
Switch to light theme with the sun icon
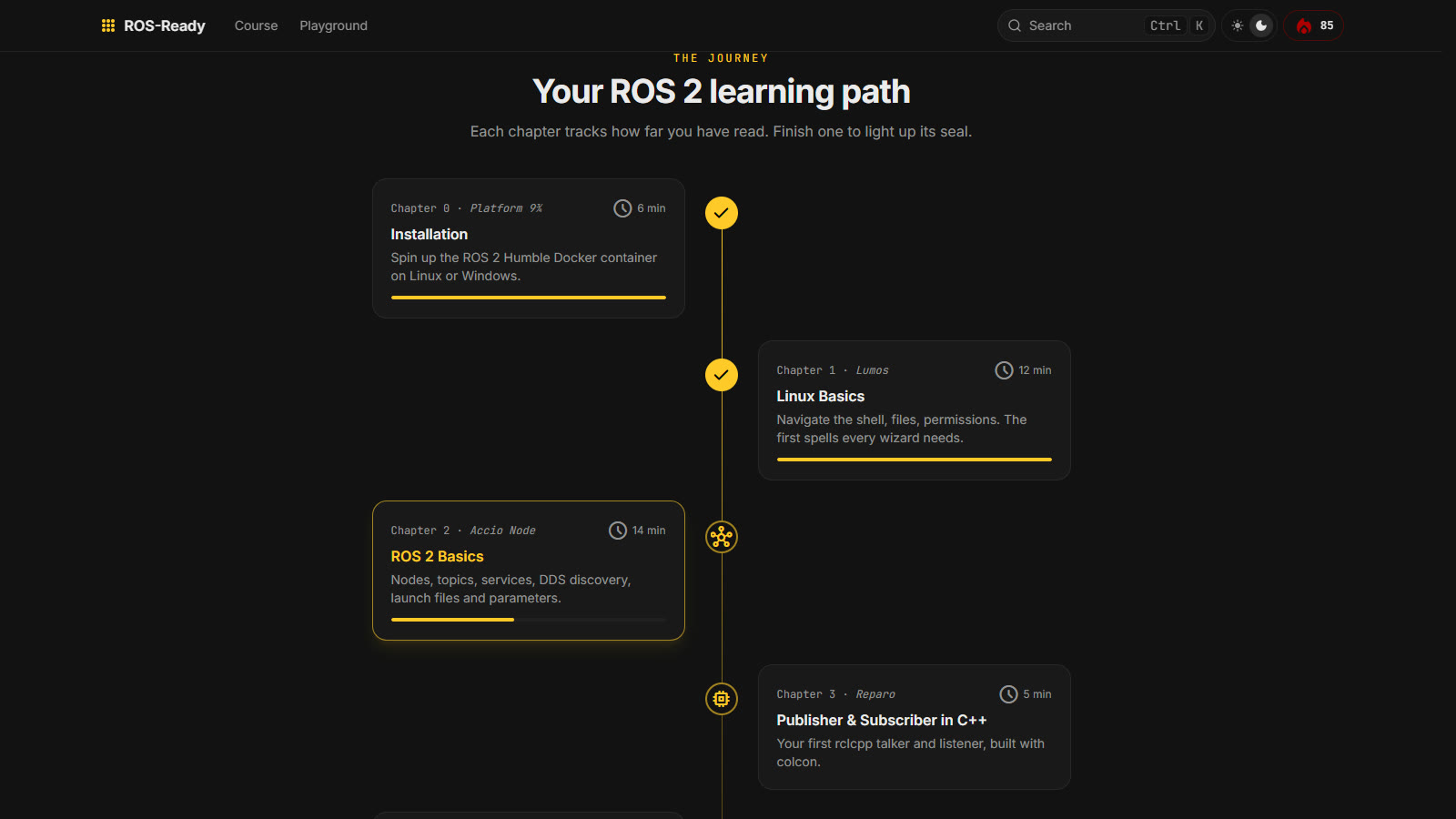pos(1238,25)
